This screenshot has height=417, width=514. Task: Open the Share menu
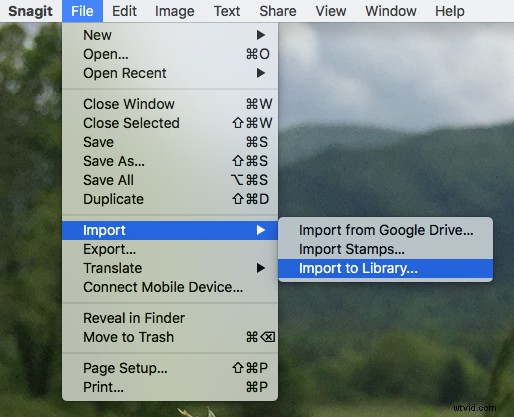pos(278,11)
